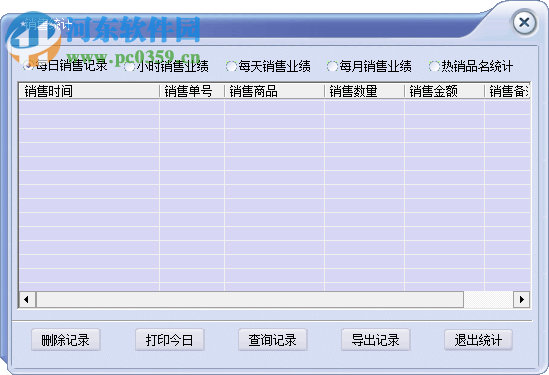The height and width of the screenshot is (375, 549).
Task: Choose the 每天销售业绩 radio option
Action: (x=268, y=66)
